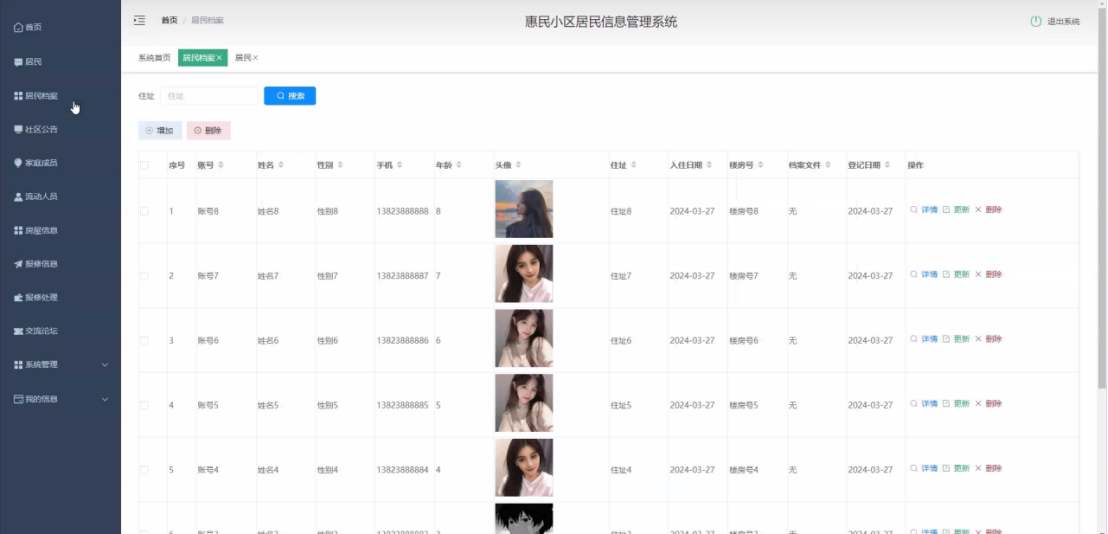Screen dimensions: 1108x534
Task: Sort by 楼房号 column arrows
Action: 760,165
